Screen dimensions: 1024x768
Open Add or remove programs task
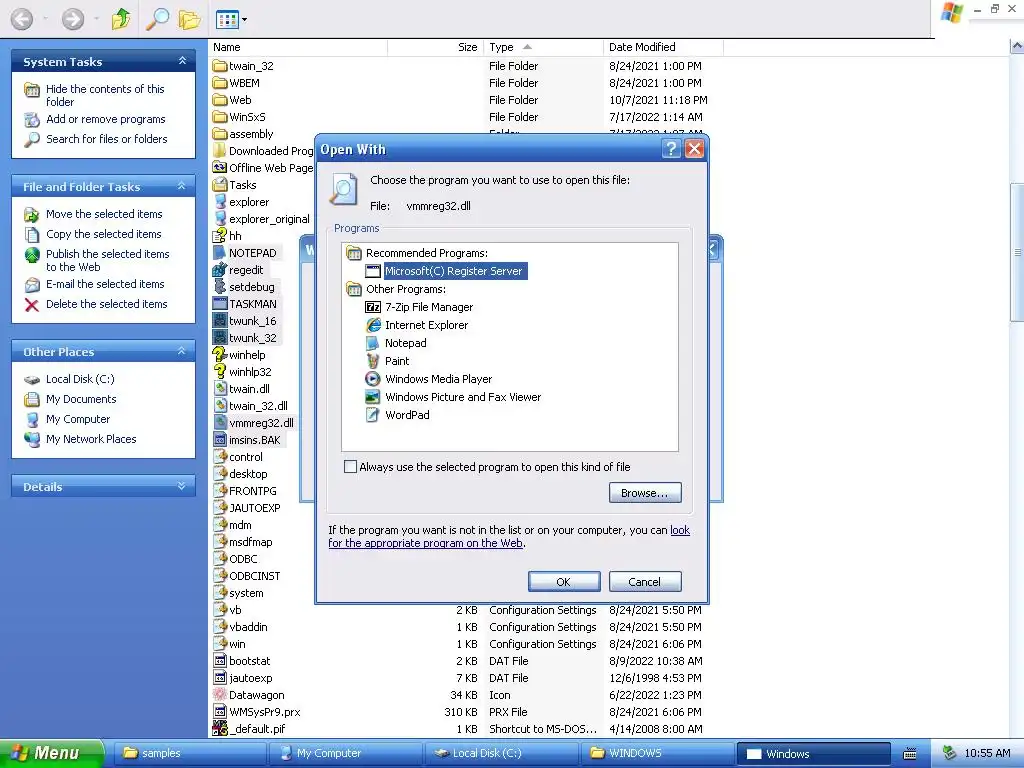click(105, 119)
